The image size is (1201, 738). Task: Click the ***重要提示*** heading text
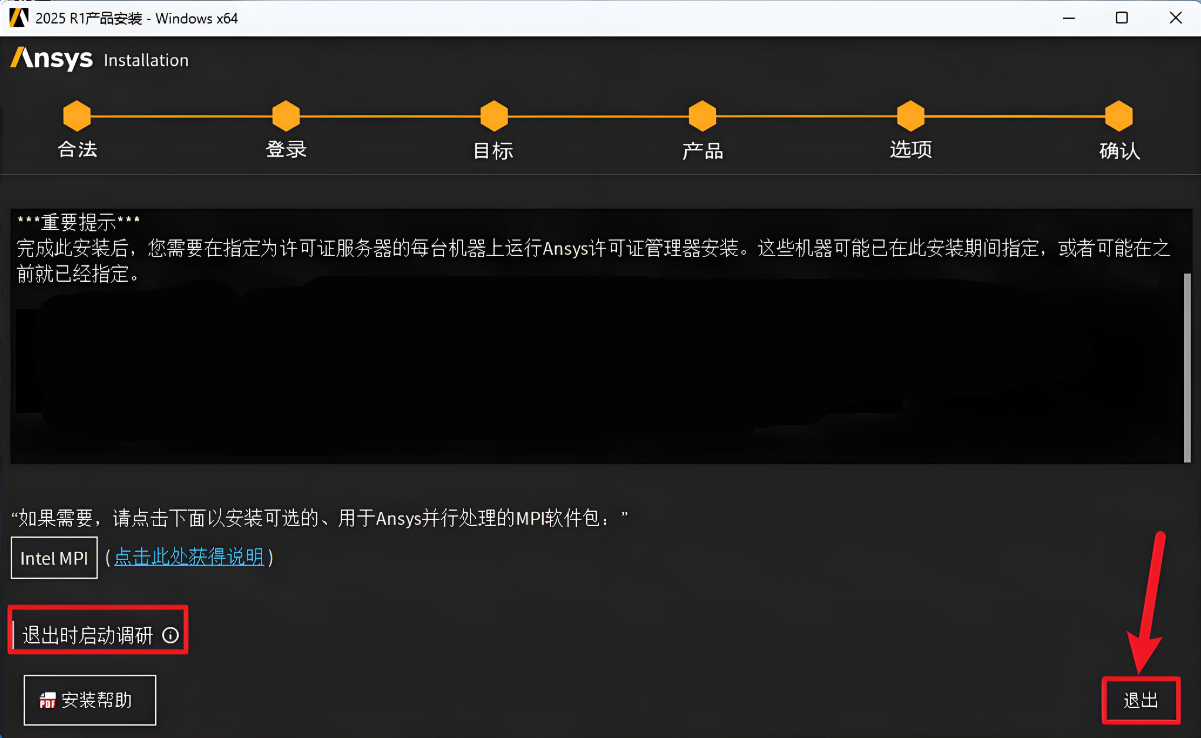(79, 221)
